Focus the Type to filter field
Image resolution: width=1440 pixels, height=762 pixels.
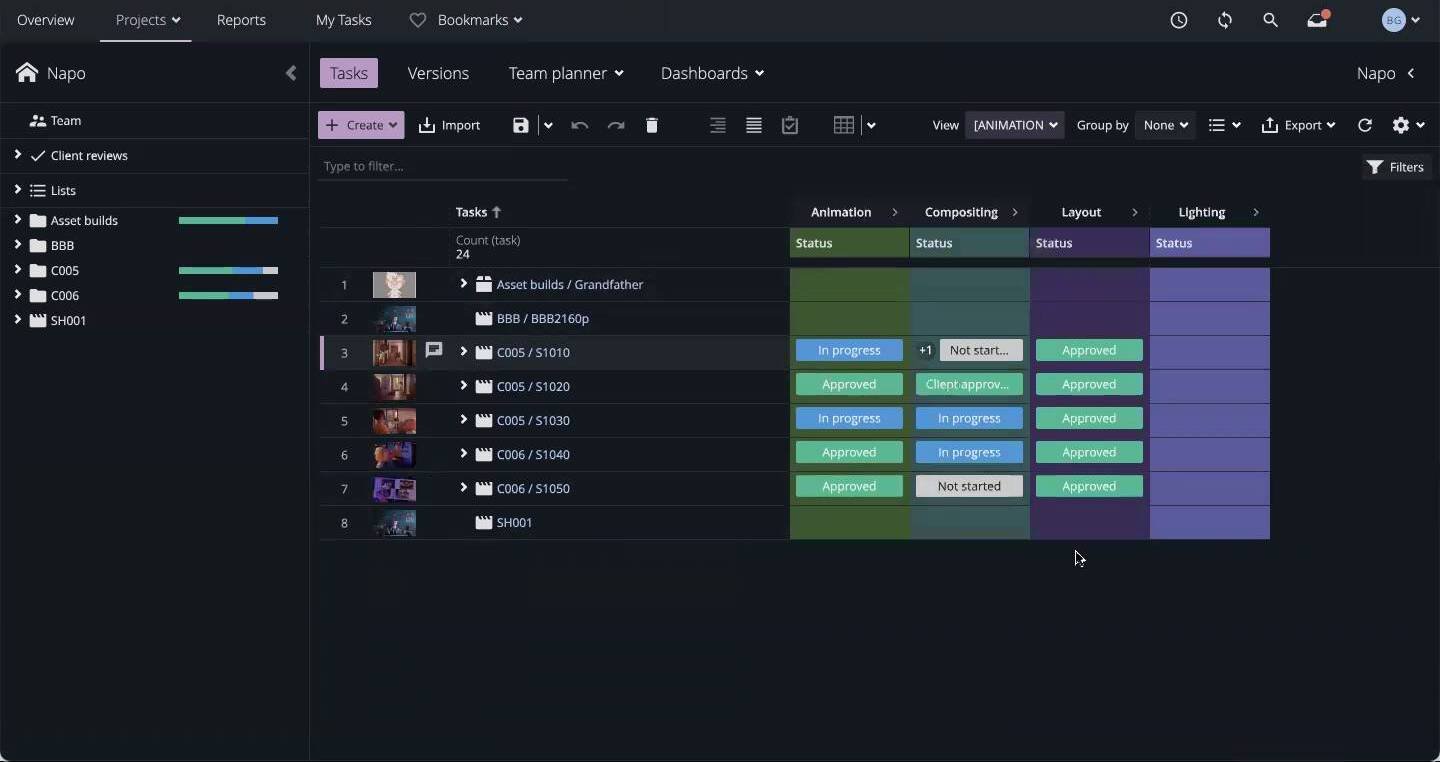pyautogui.click(x=443, y=166)
